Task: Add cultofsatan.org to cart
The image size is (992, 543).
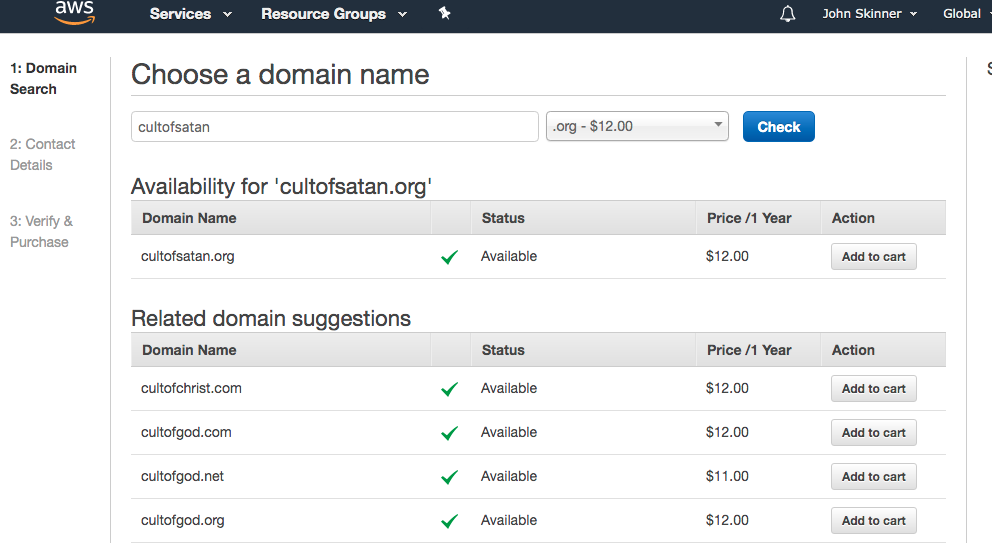Action: [873, 257]
